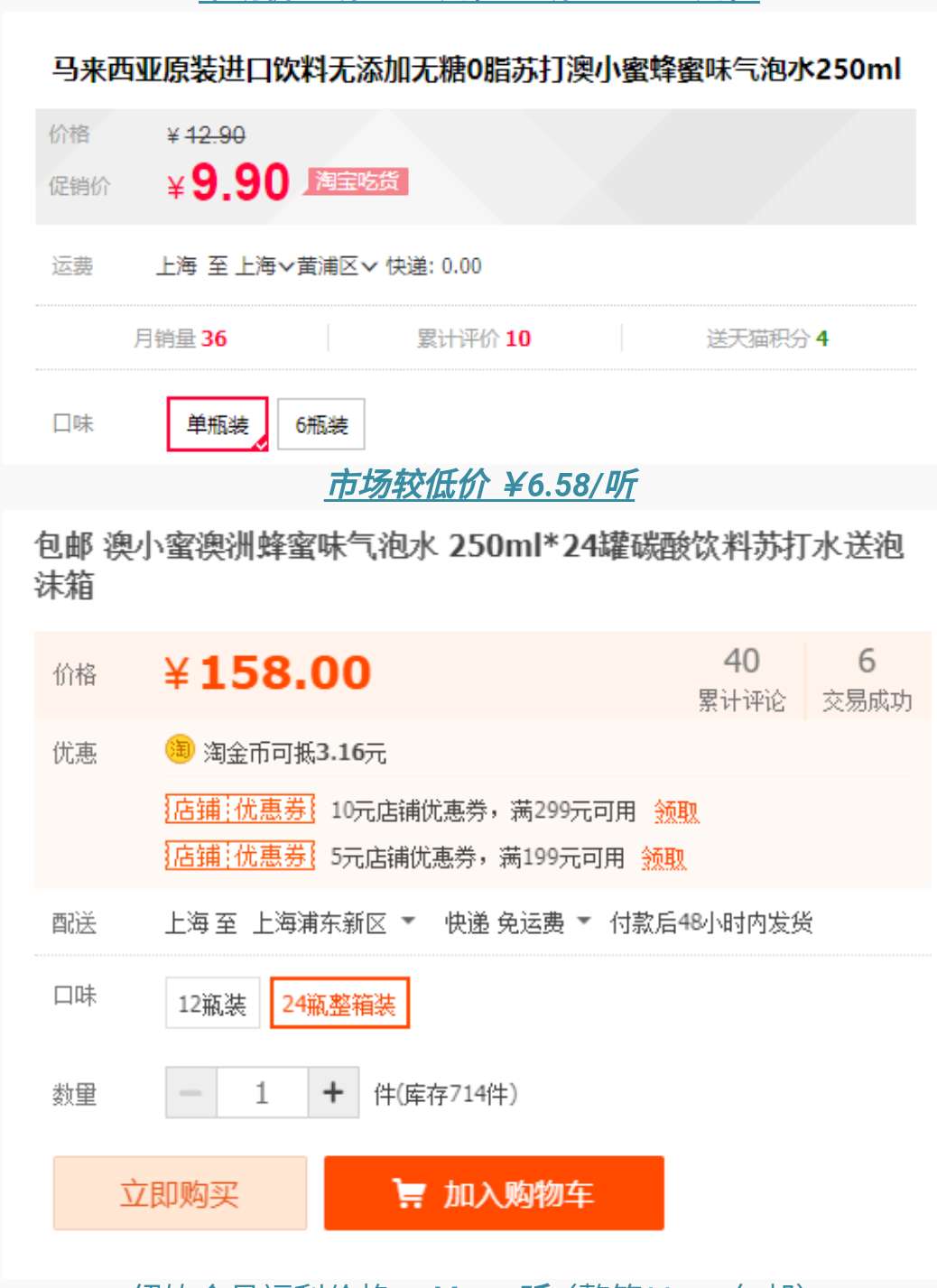Image resolution: width=937 pixels, height=1288 pixels.
Task: Open the 上海浦东新区 delivery destination dropdown
Action: (x=333, y=922)
